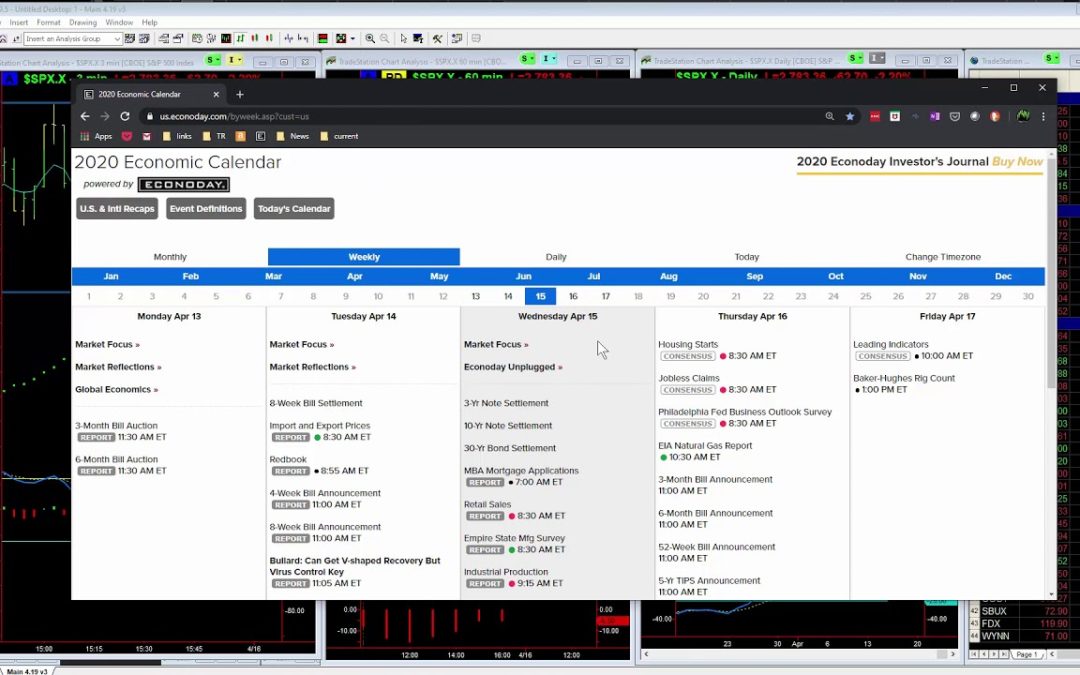Expand the green S symbol-link dropdown on 3 min chart
Viewport: 1080px width, 675px height.
214,60
